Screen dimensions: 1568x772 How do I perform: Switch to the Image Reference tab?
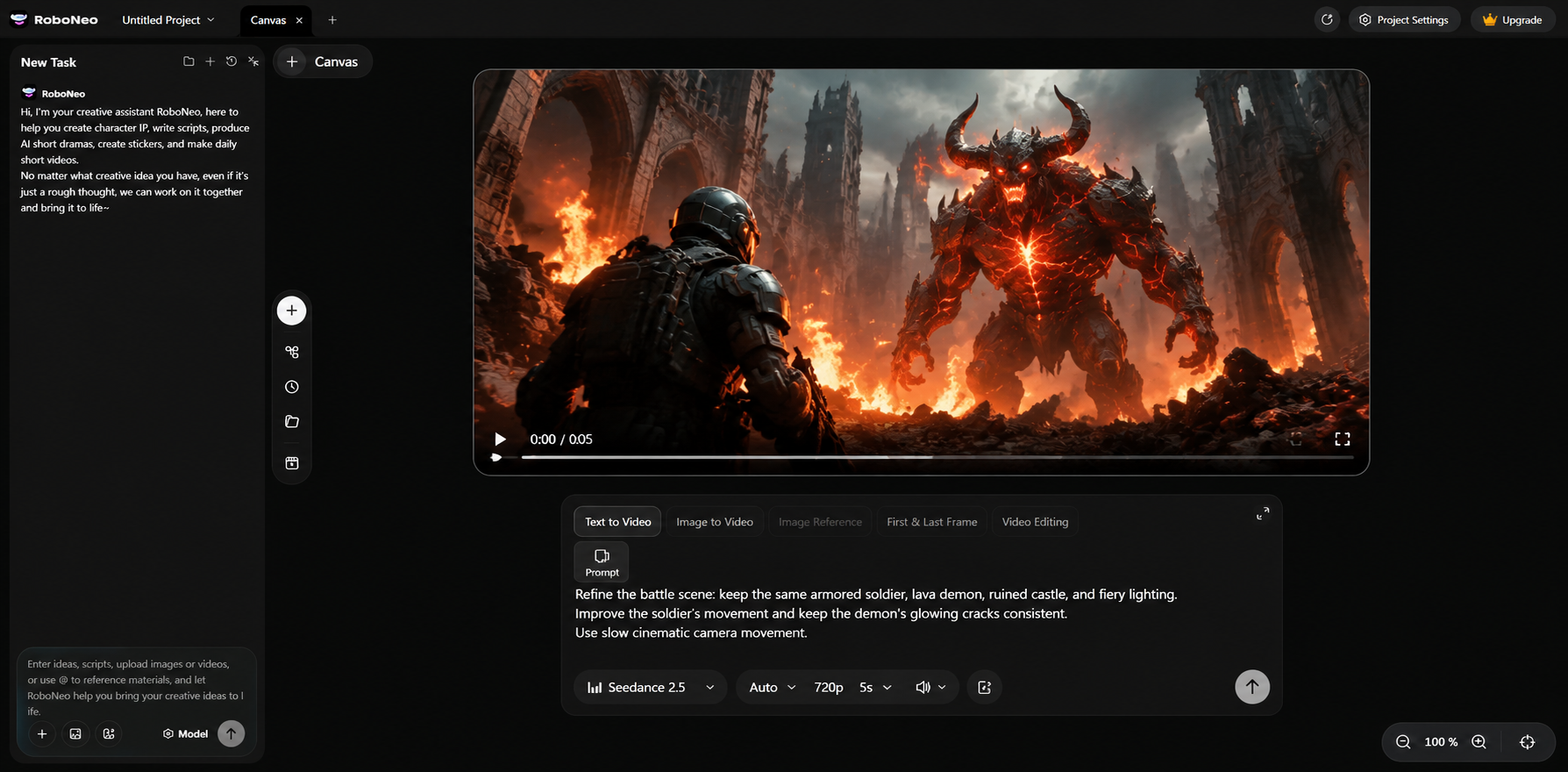point(820,522)
